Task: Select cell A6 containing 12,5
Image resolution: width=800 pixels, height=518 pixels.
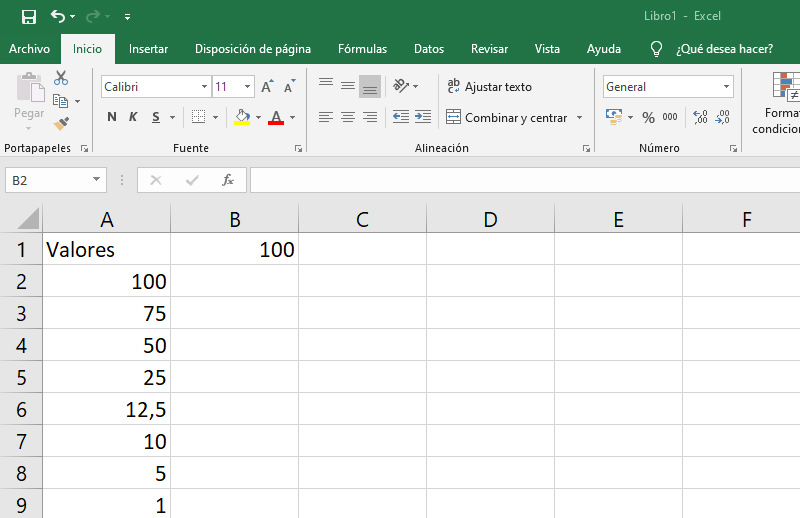Action: [x=107, y=409]
